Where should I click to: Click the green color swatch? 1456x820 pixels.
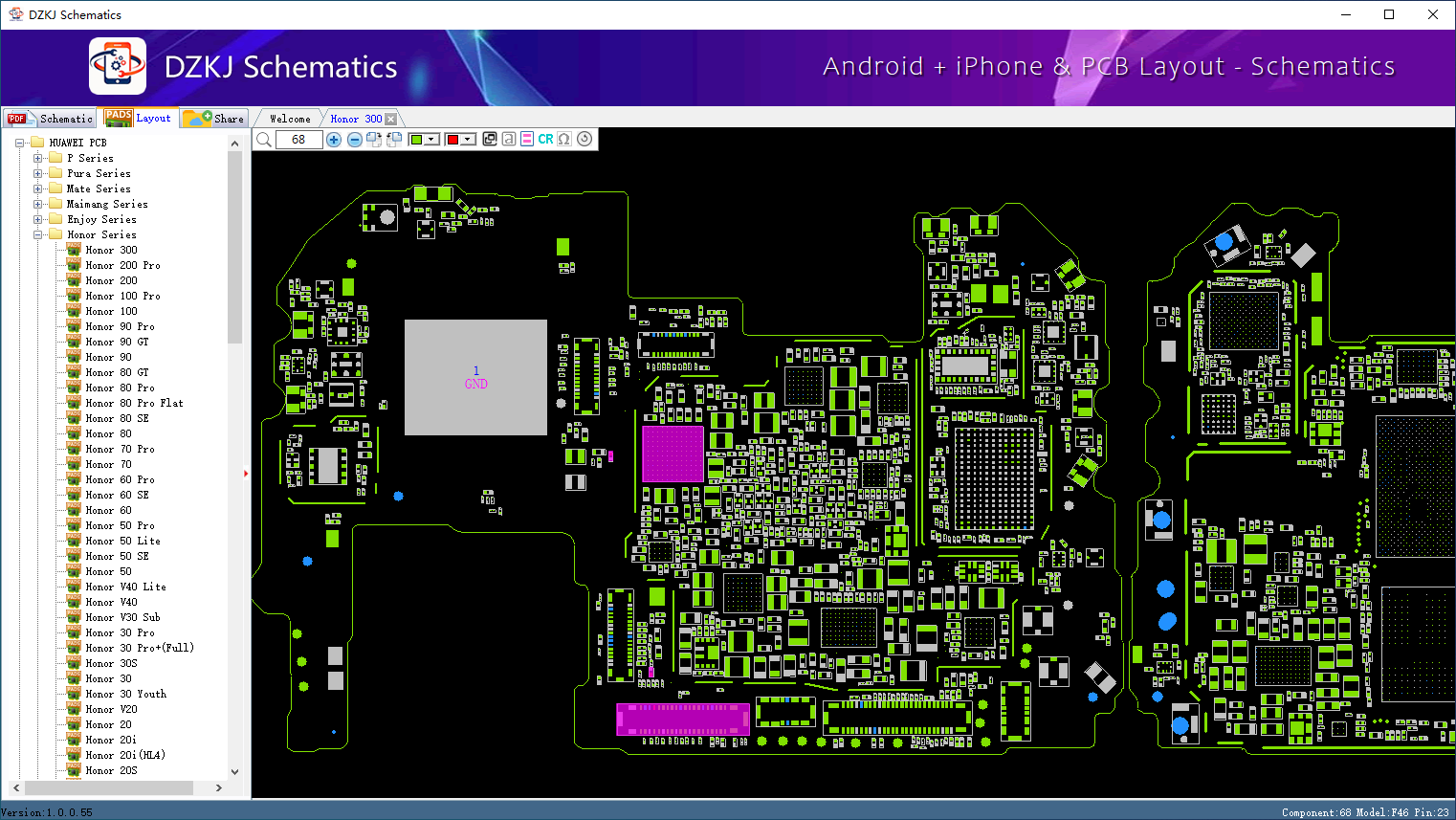(416, 140)
